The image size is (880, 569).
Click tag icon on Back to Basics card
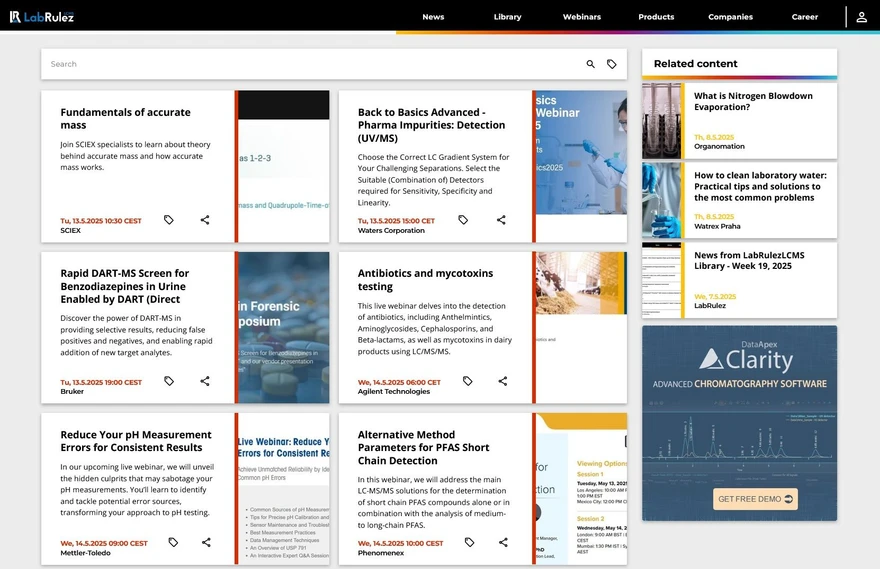click(463, 220)
